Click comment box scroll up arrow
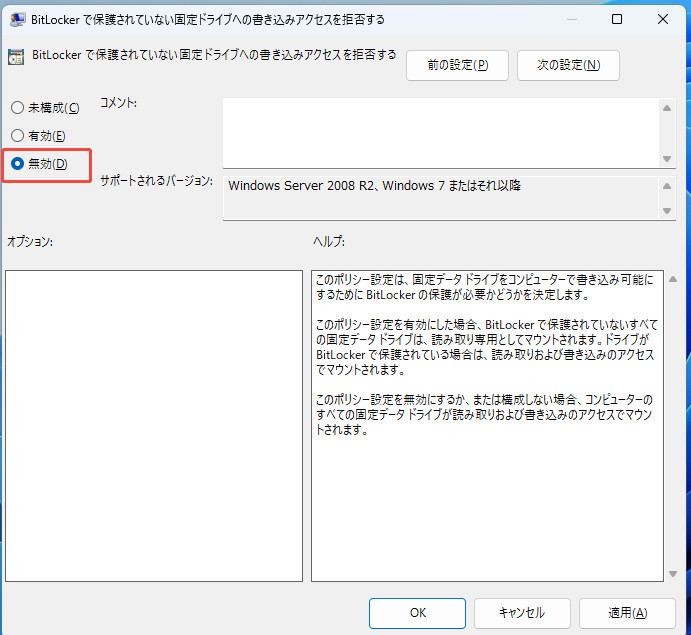 [667, 108]
